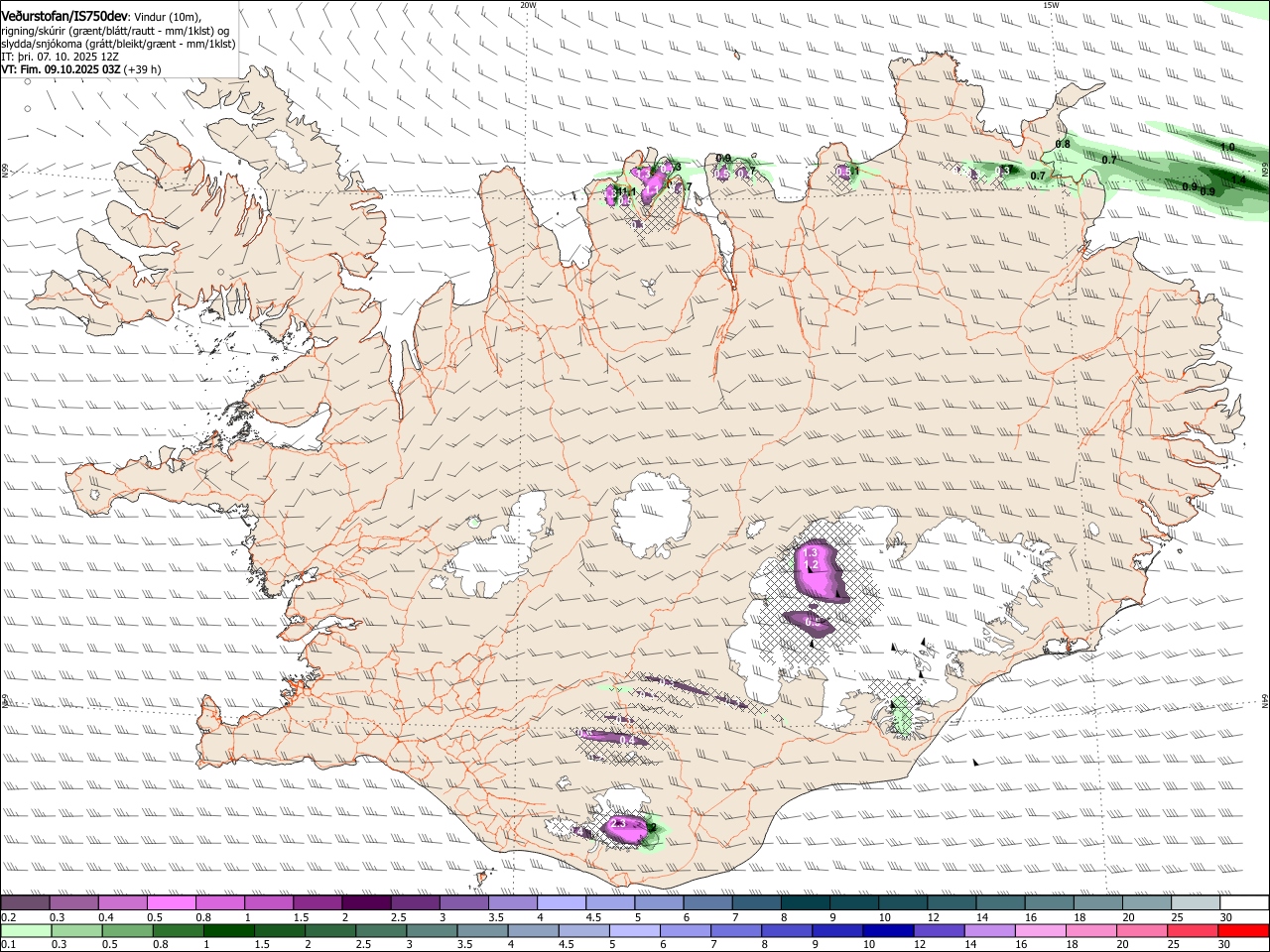Select the light green 0.3 rain legend swatch

tap(75, 930)
